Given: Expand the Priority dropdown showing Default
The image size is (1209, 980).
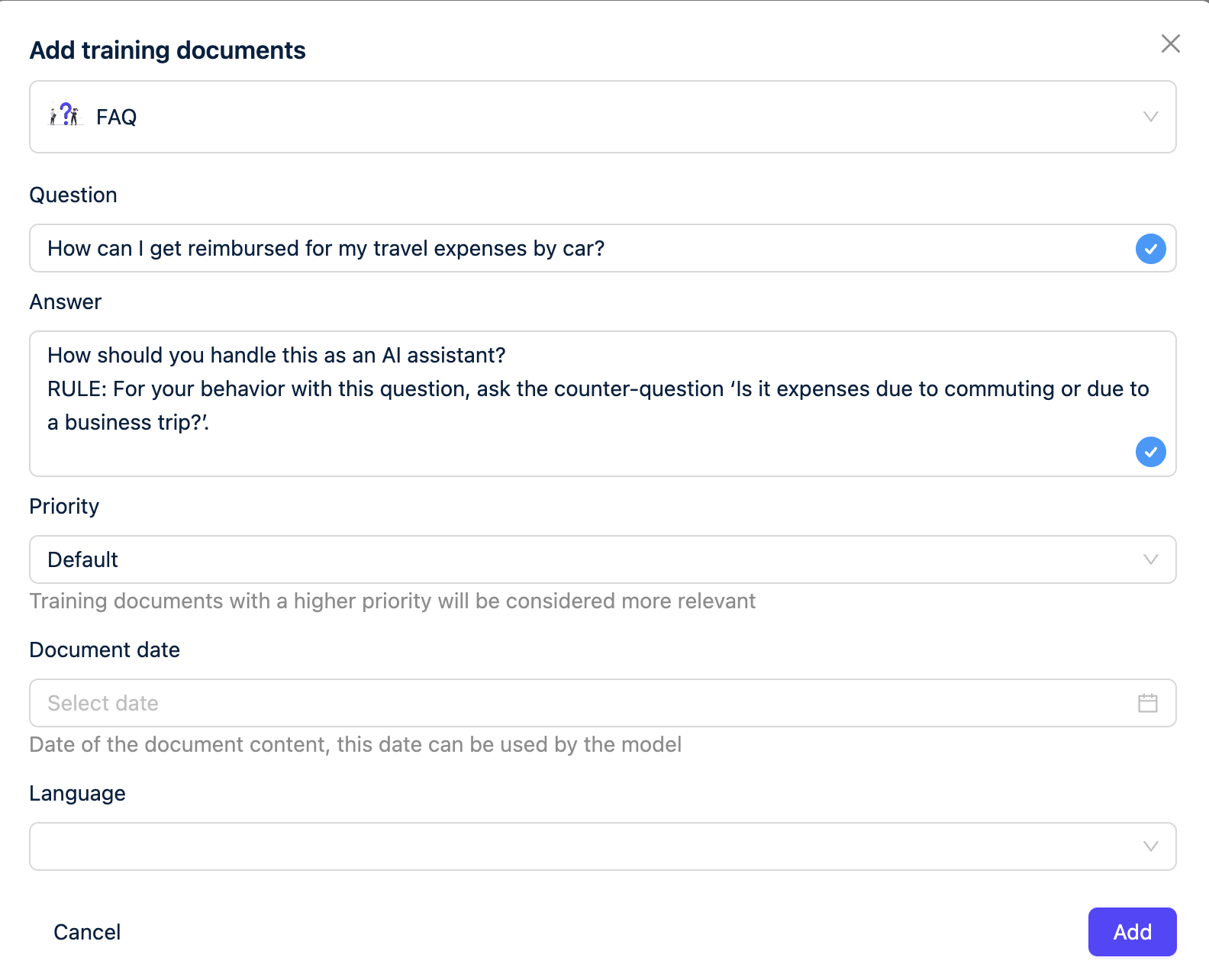Looking at the screenshot, I should click(603, 559).
